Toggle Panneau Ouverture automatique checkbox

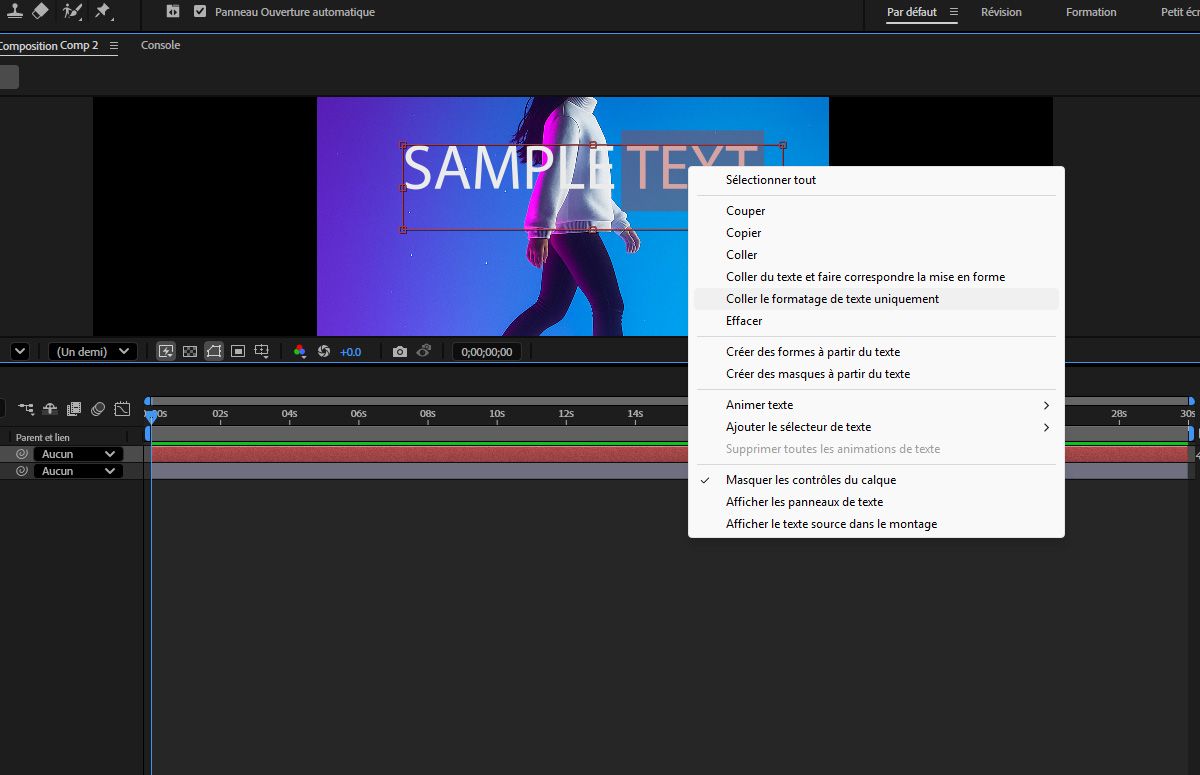coord(200,12)
